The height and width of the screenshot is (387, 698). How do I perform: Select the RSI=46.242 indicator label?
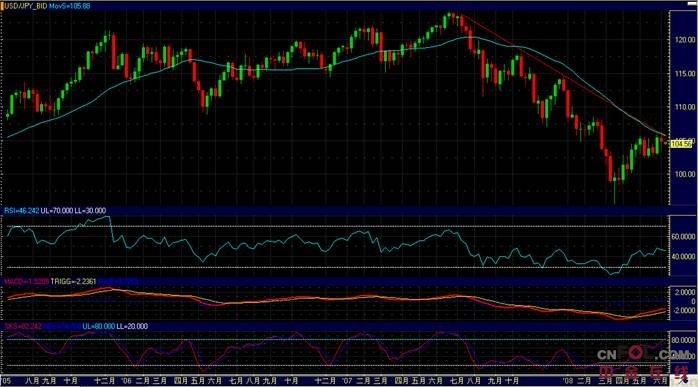[x=21, y=211]
